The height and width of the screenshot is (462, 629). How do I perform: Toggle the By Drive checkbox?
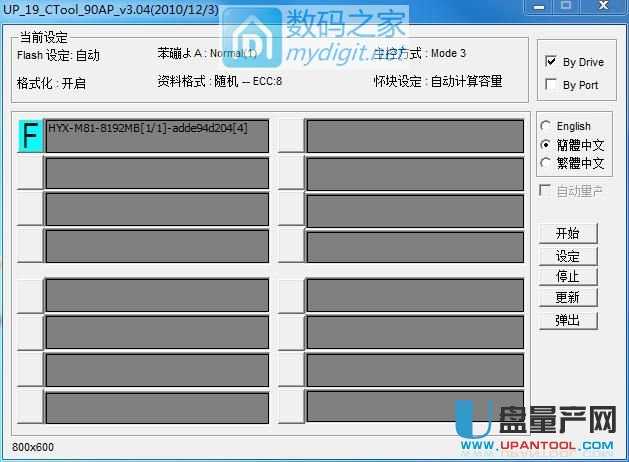551,62
